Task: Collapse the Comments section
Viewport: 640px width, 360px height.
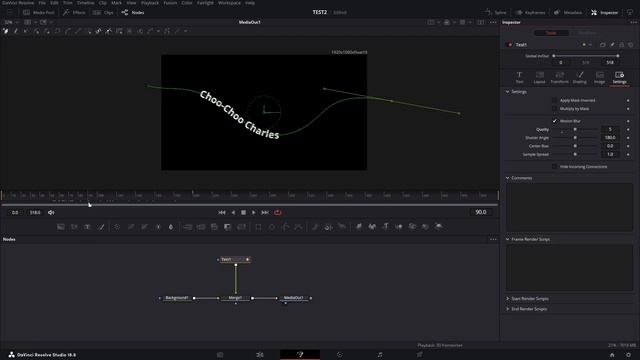Action: click(508, 178)
